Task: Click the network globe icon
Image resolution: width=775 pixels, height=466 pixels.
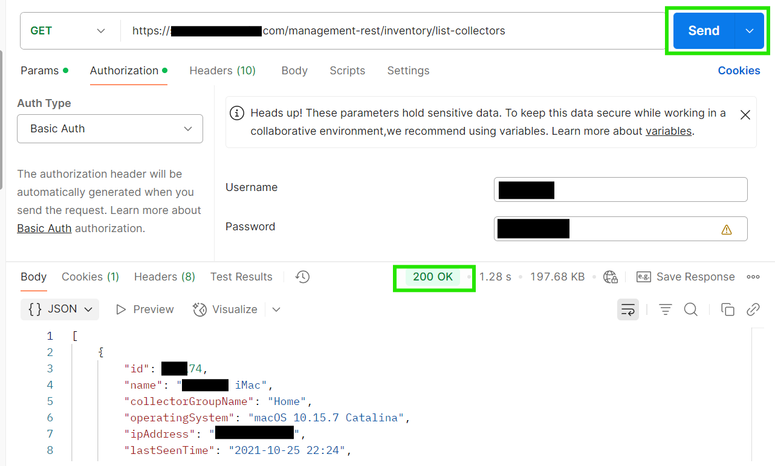Action: coord(611,277)
